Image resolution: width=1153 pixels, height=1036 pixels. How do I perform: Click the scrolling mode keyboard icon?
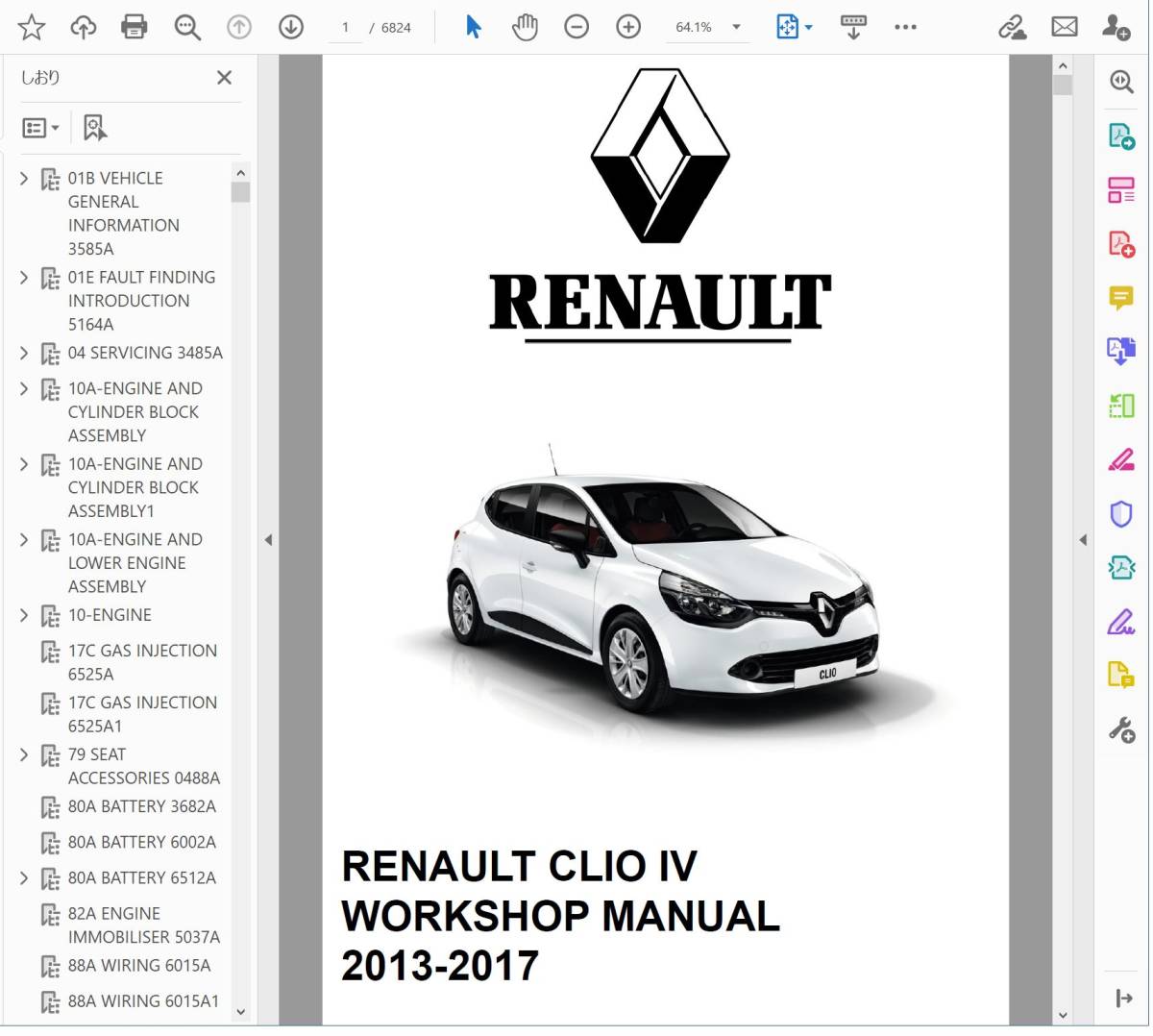point(853,27)
